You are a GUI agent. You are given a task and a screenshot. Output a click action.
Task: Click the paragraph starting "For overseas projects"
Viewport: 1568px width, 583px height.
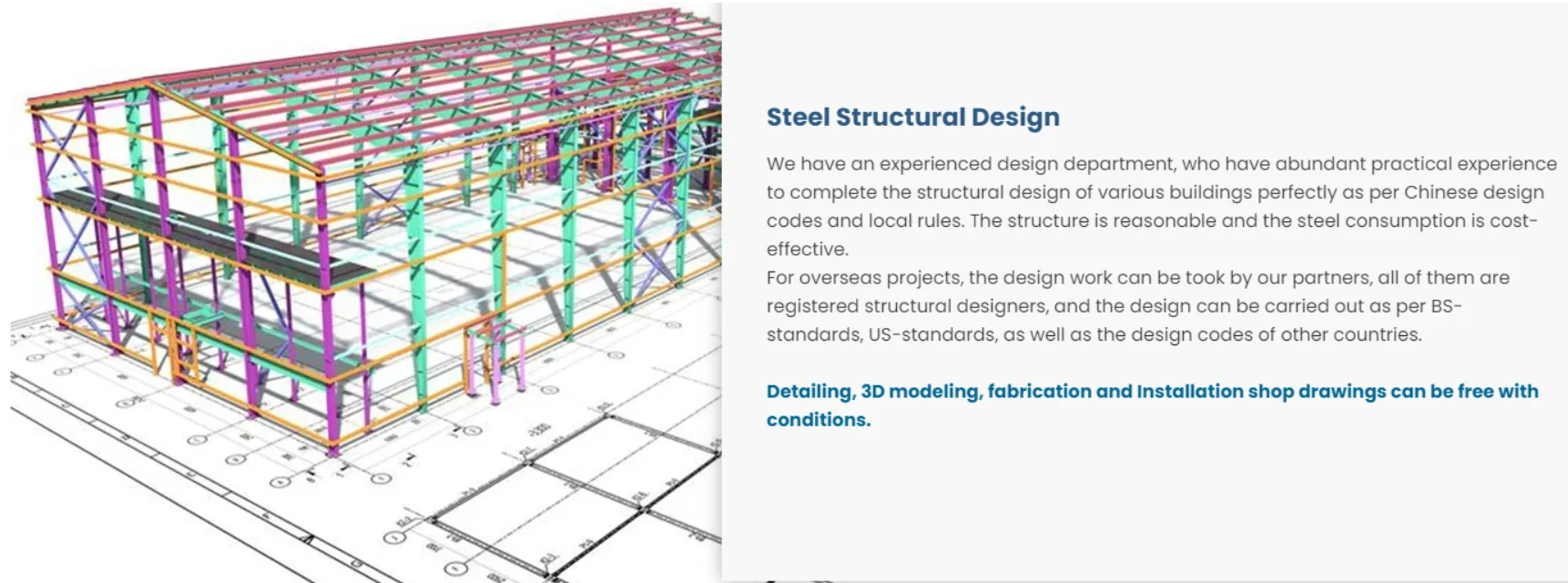tap(1138, 306)
